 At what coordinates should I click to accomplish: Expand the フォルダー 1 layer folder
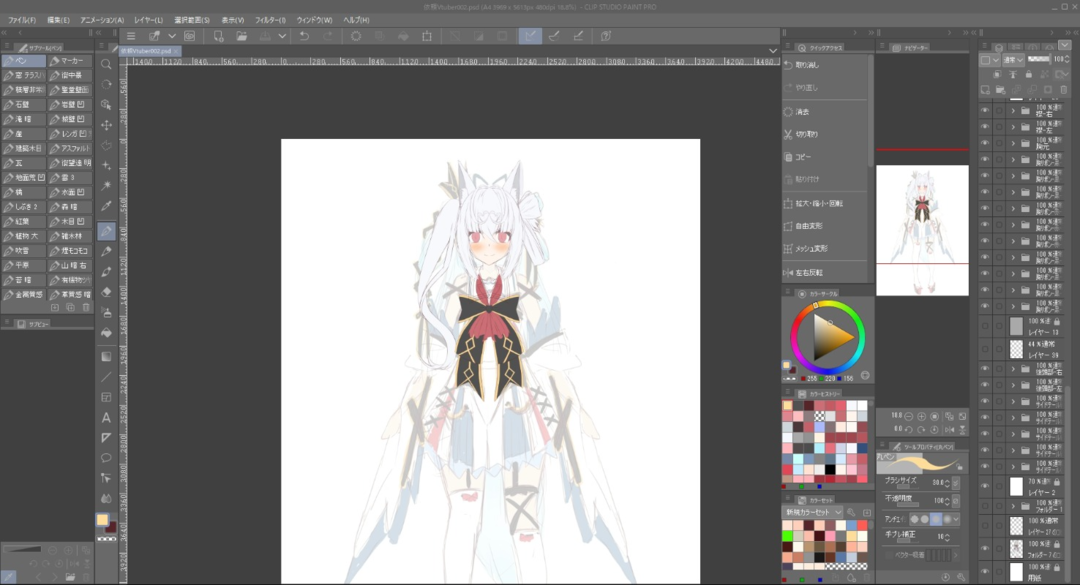point(1013,507)
